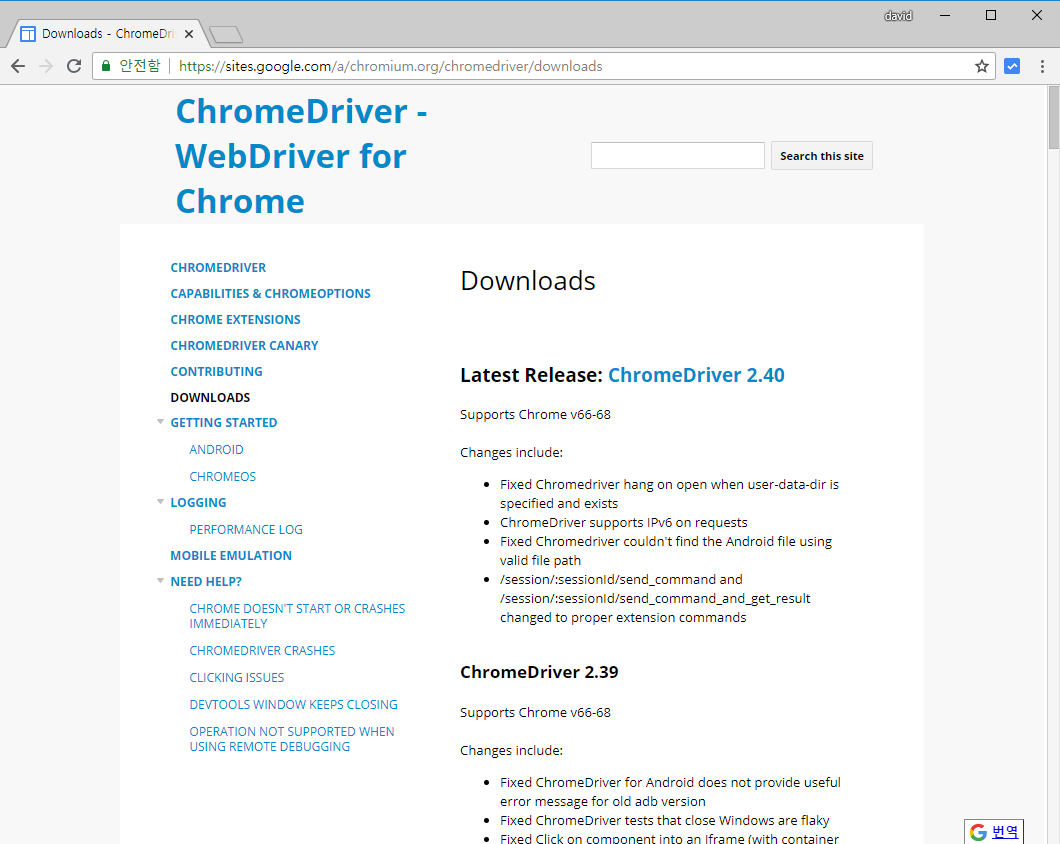
Task: Open the ChromeDriver Crashes page
Action: (x=262, y=651)
